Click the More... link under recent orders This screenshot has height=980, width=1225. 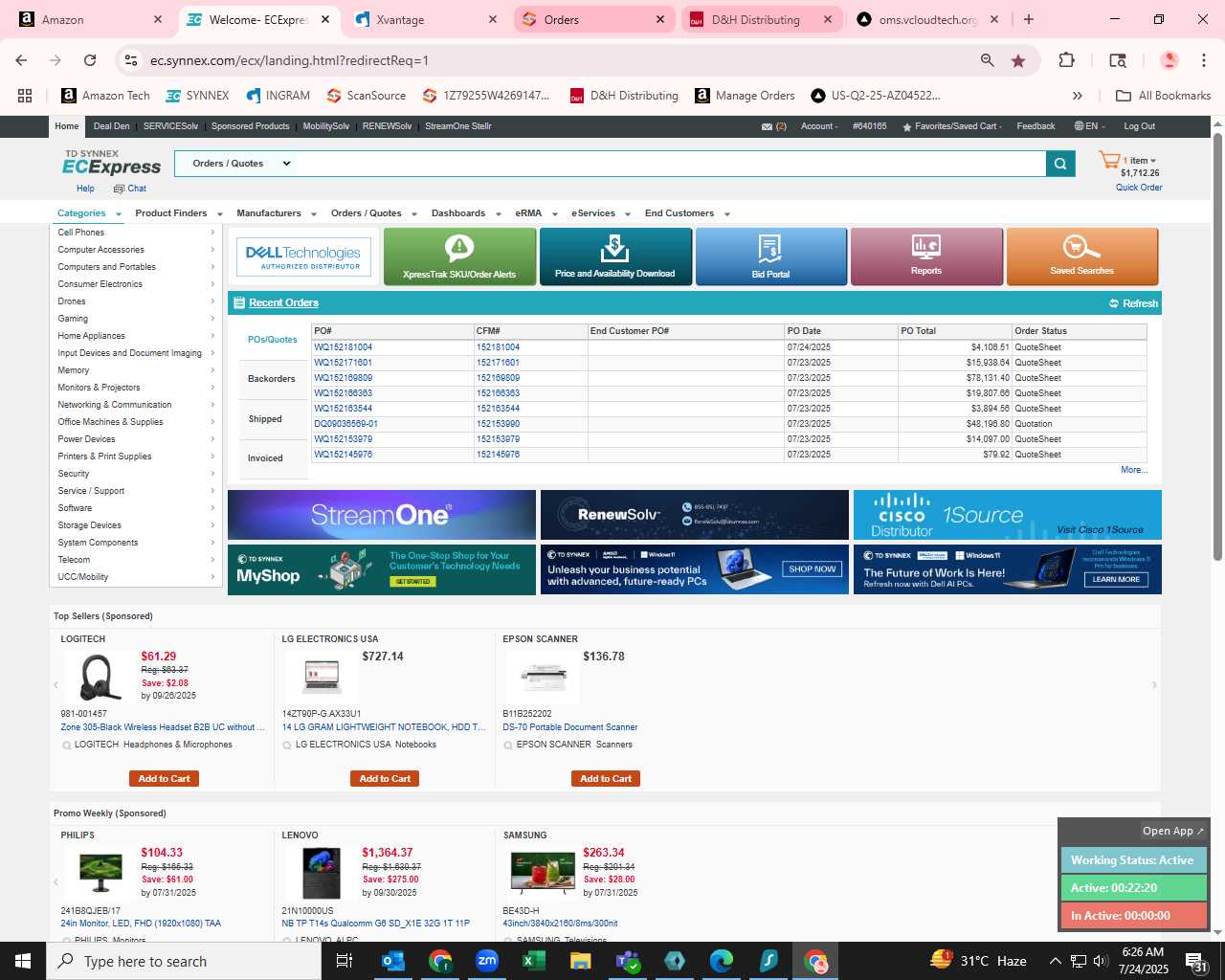1133,470
